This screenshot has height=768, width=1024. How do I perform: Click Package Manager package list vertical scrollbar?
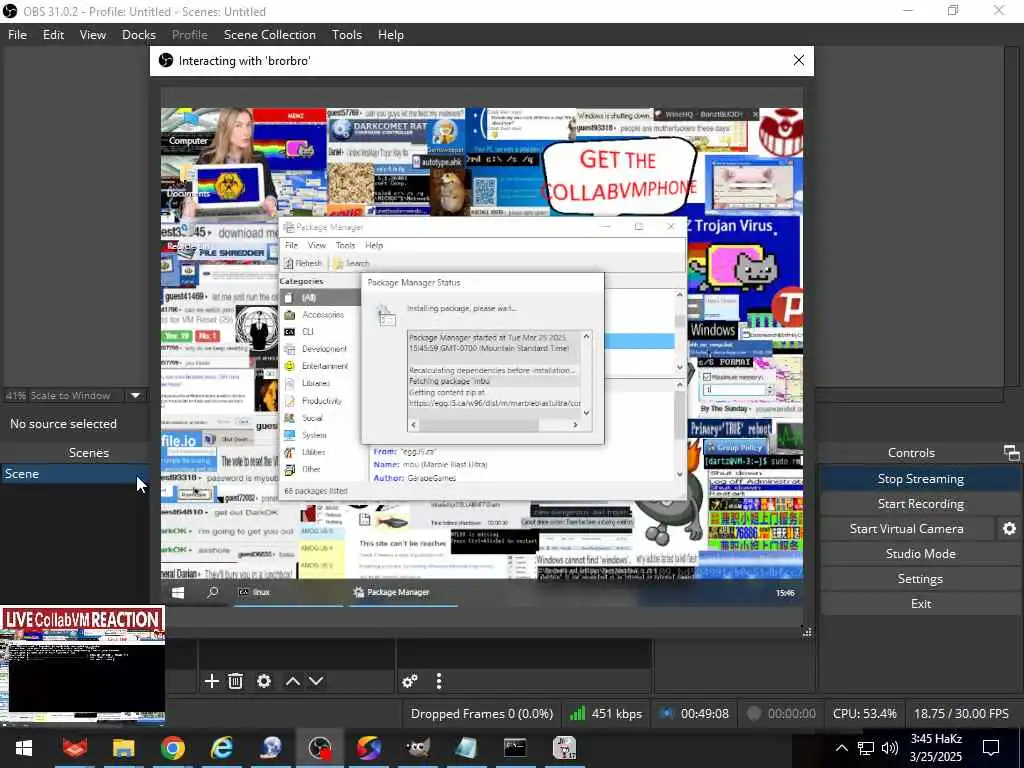pos(680,331)
